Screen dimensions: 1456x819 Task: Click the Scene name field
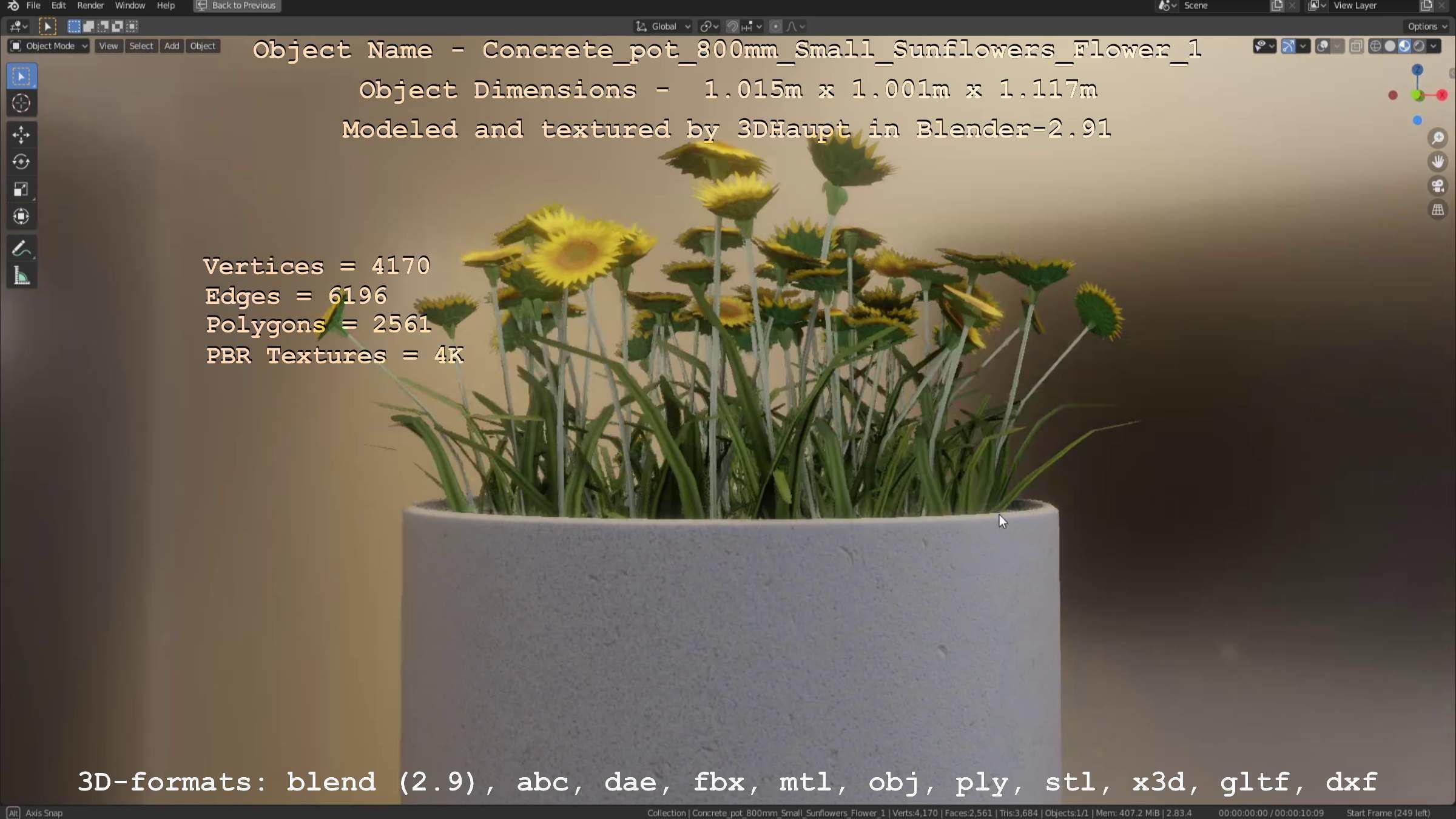click(x=1224, y=5)
